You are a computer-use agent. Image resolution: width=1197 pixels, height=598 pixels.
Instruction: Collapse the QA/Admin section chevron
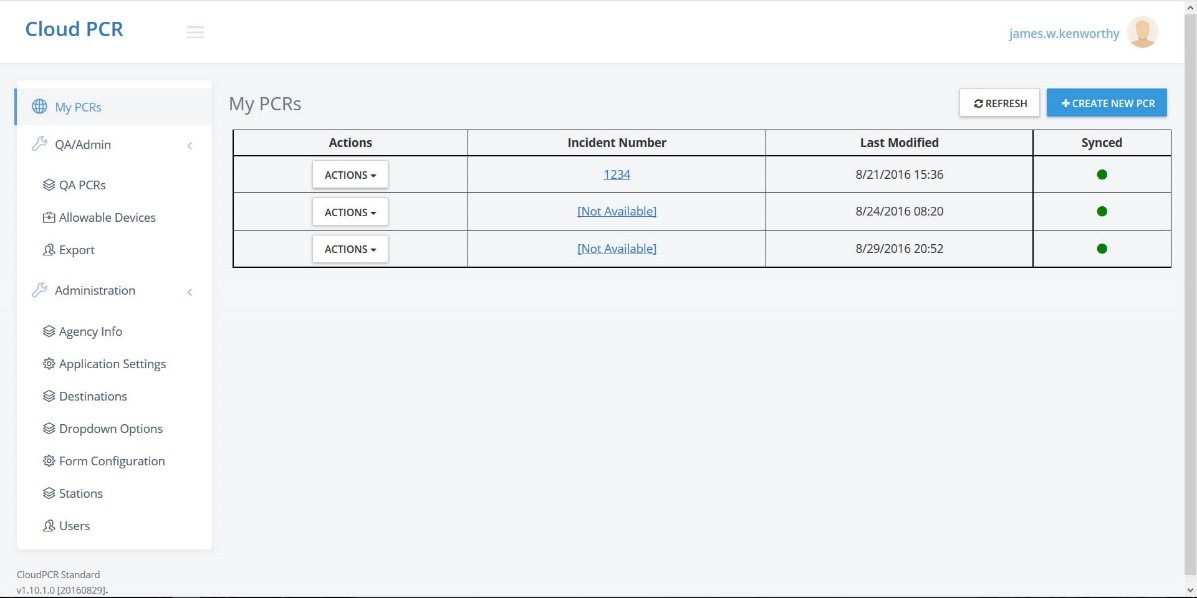[189, 145]
